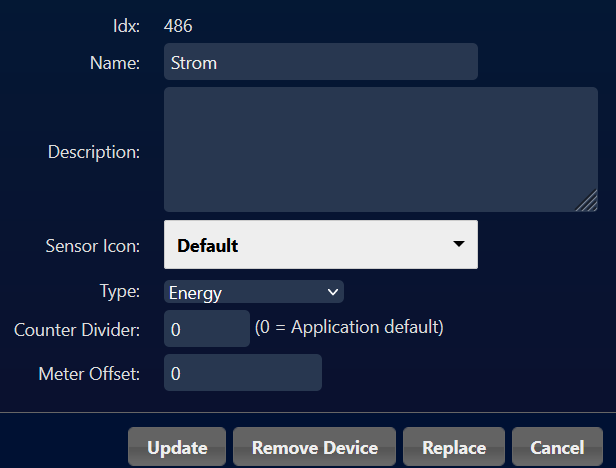Click the 'Name:' label
Viewport: 616px width, 468px height.
(115, 63)
